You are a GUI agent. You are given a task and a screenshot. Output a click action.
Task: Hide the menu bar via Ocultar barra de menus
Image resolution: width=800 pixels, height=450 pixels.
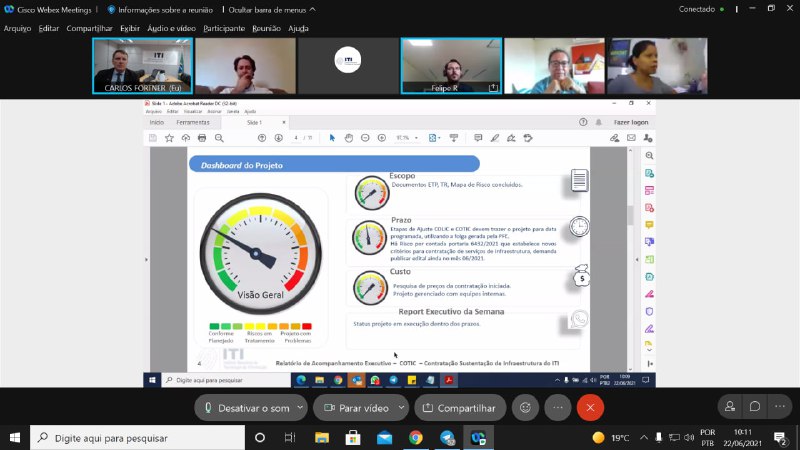click(270, 9)
